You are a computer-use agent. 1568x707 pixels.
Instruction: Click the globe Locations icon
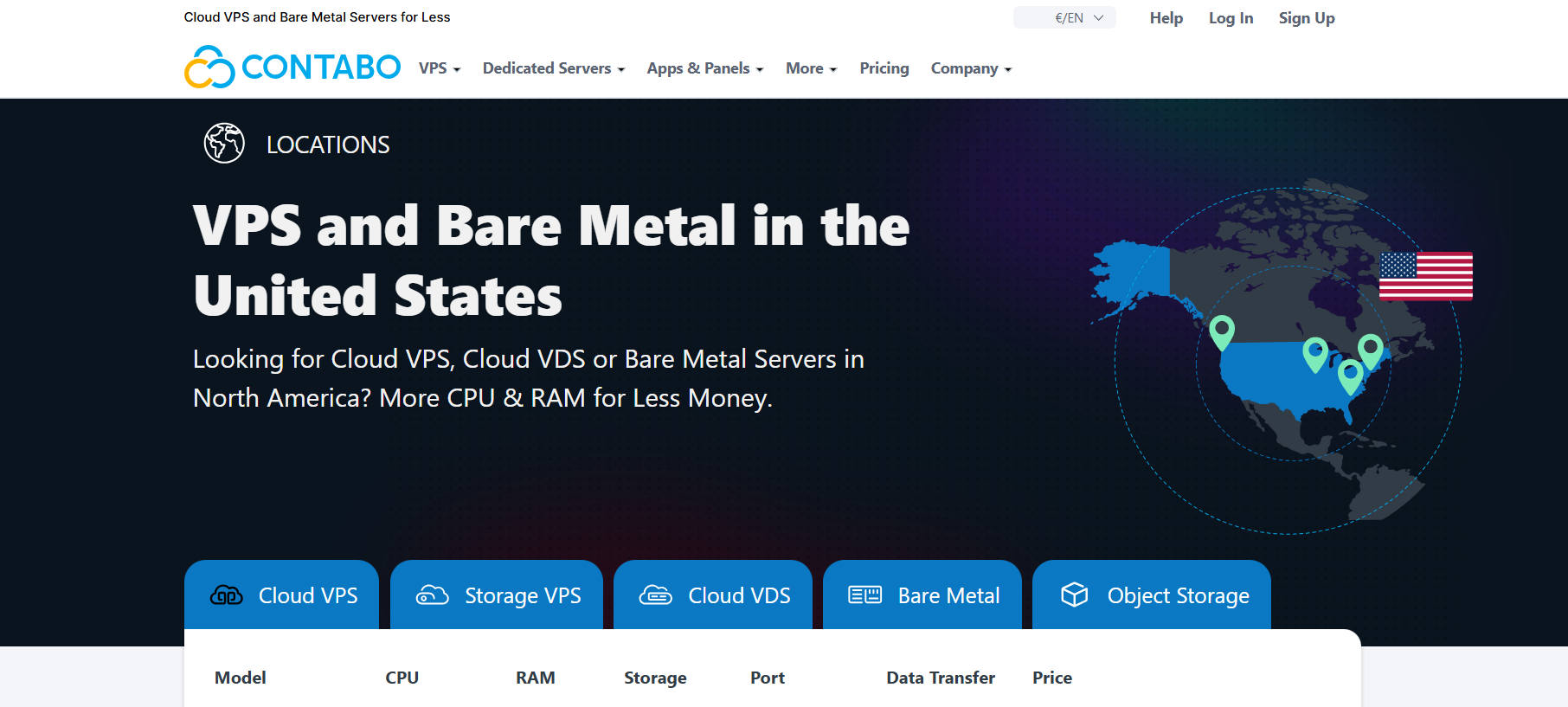pyautogui.click(x=224, y=143)
